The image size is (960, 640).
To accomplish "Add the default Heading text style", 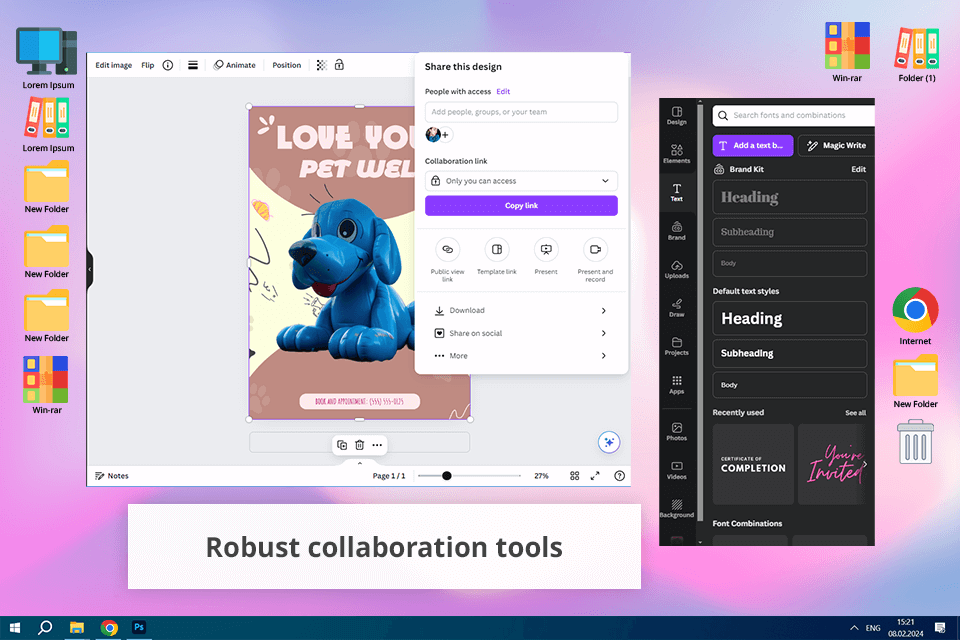I will 790,318.
